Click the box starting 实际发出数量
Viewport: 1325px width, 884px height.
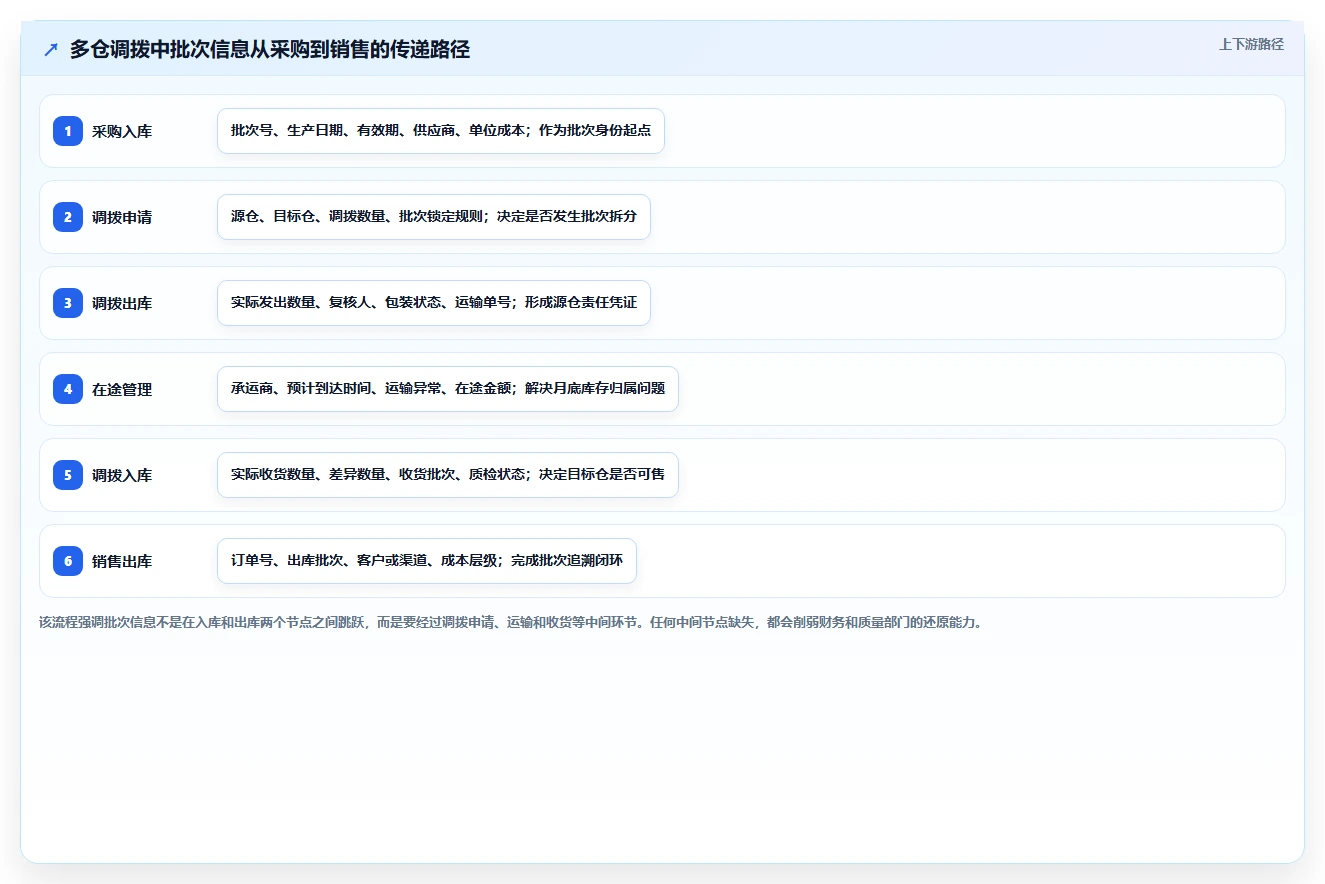434,303
